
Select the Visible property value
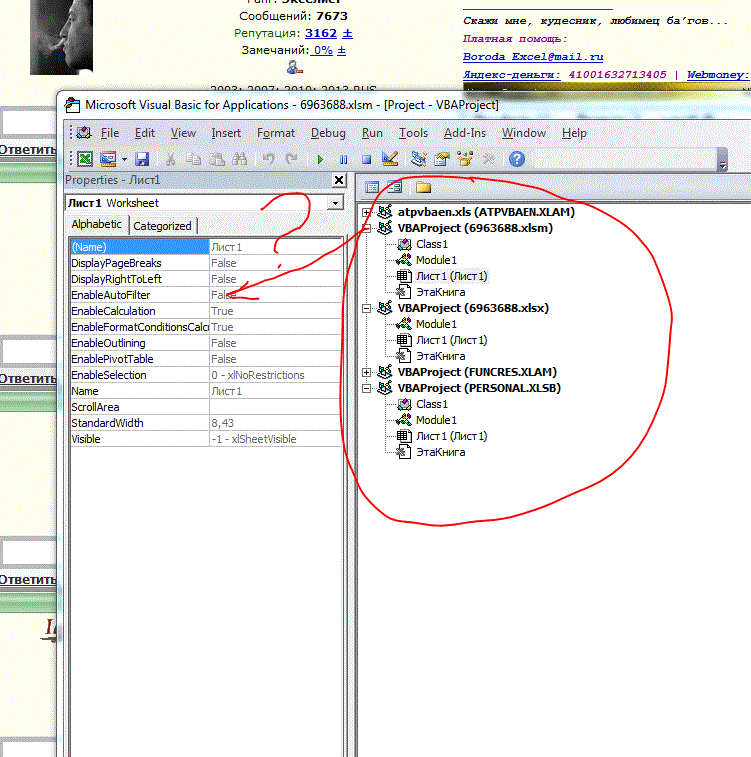click(276, 439)
